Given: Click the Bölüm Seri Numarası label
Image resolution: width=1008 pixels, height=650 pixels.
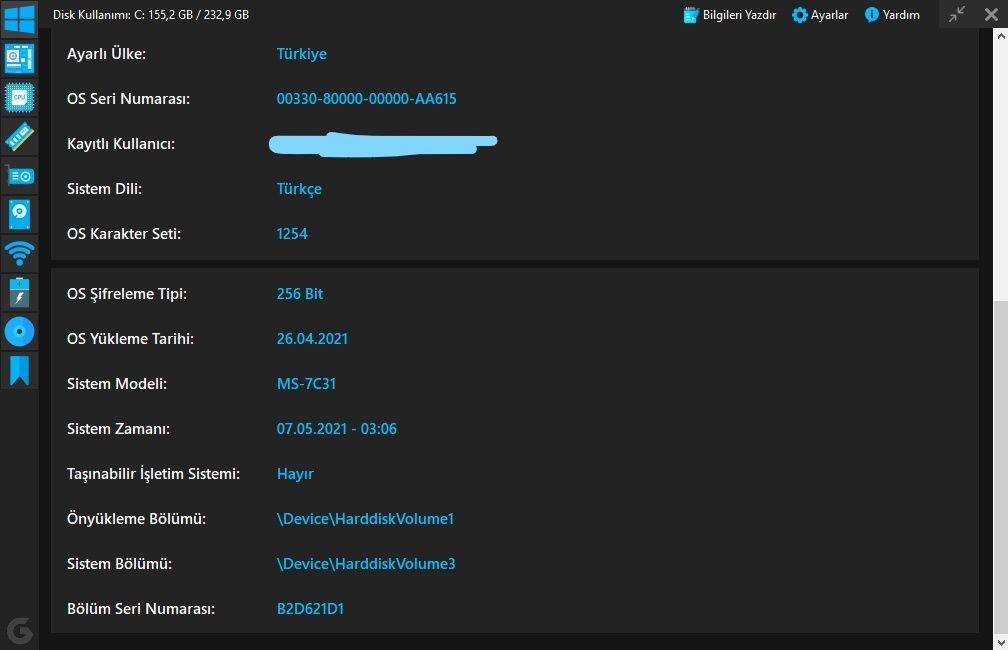Looking at the screenshot, I should [x=141, y=609].
